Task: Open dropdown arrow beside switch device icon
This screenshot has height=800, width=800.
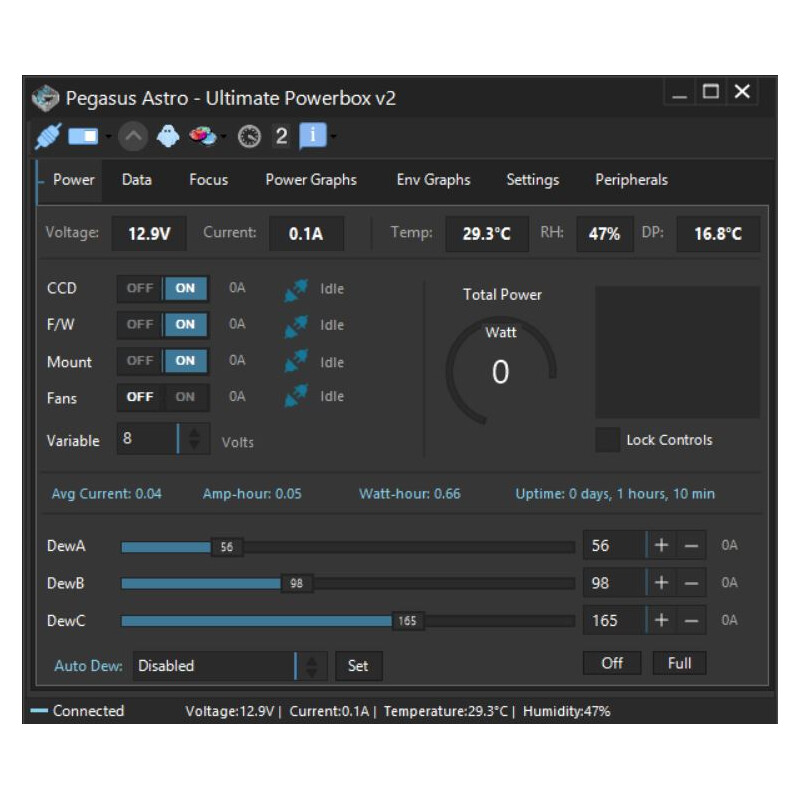Action: [x=108, y=136]
